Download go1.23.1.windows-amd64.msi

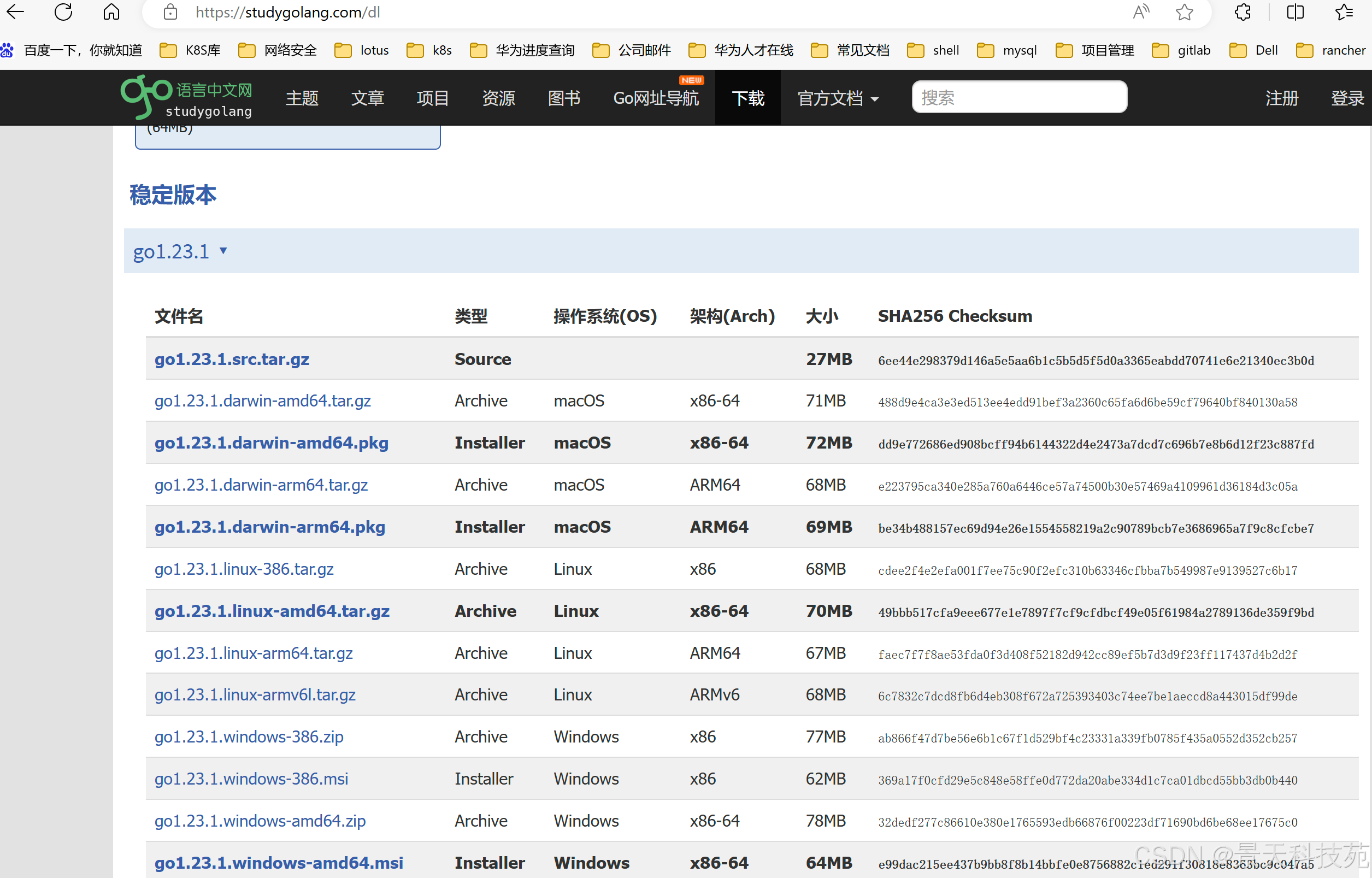click(279, 863)
